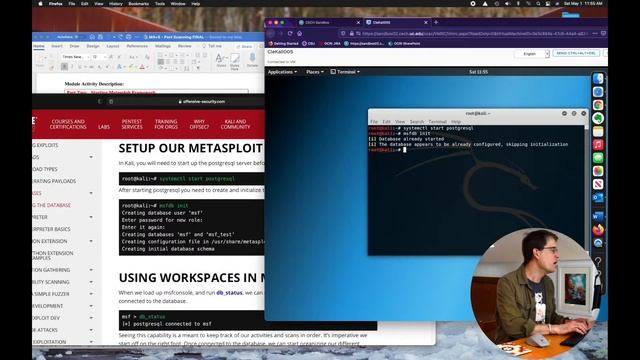The width and height of the screenshot is (640, 360).
Task: Launch Music app from the Dock
Action: 598,144
